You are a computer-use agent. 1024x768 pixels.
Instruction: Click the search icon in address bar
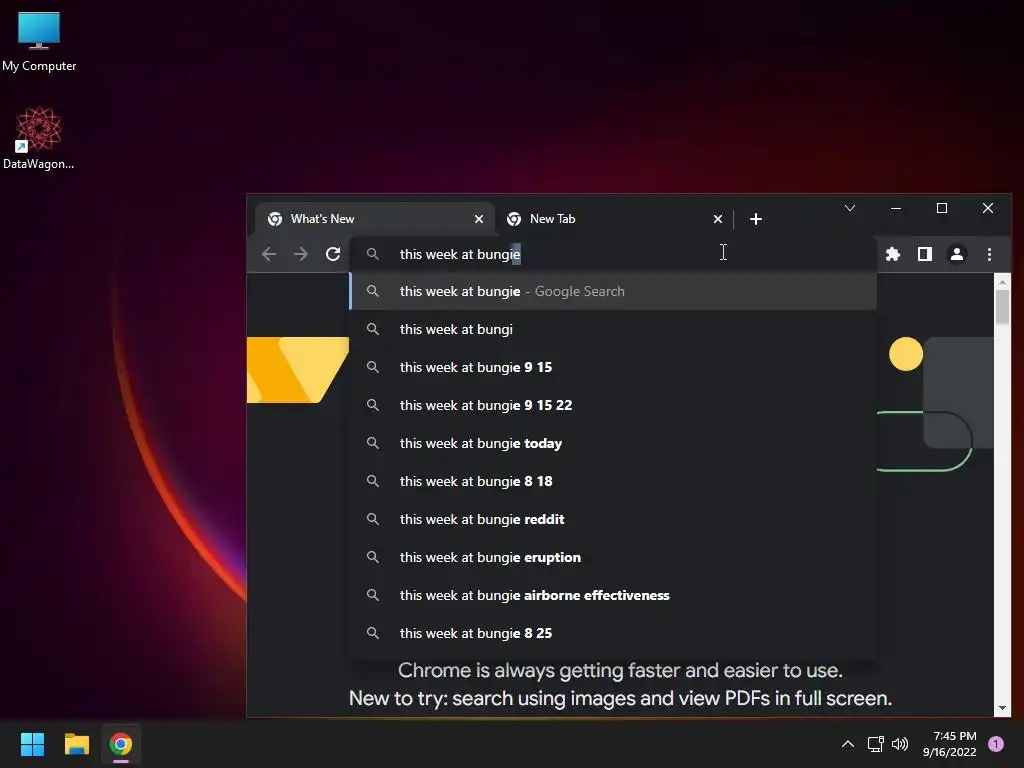(373, 254)
